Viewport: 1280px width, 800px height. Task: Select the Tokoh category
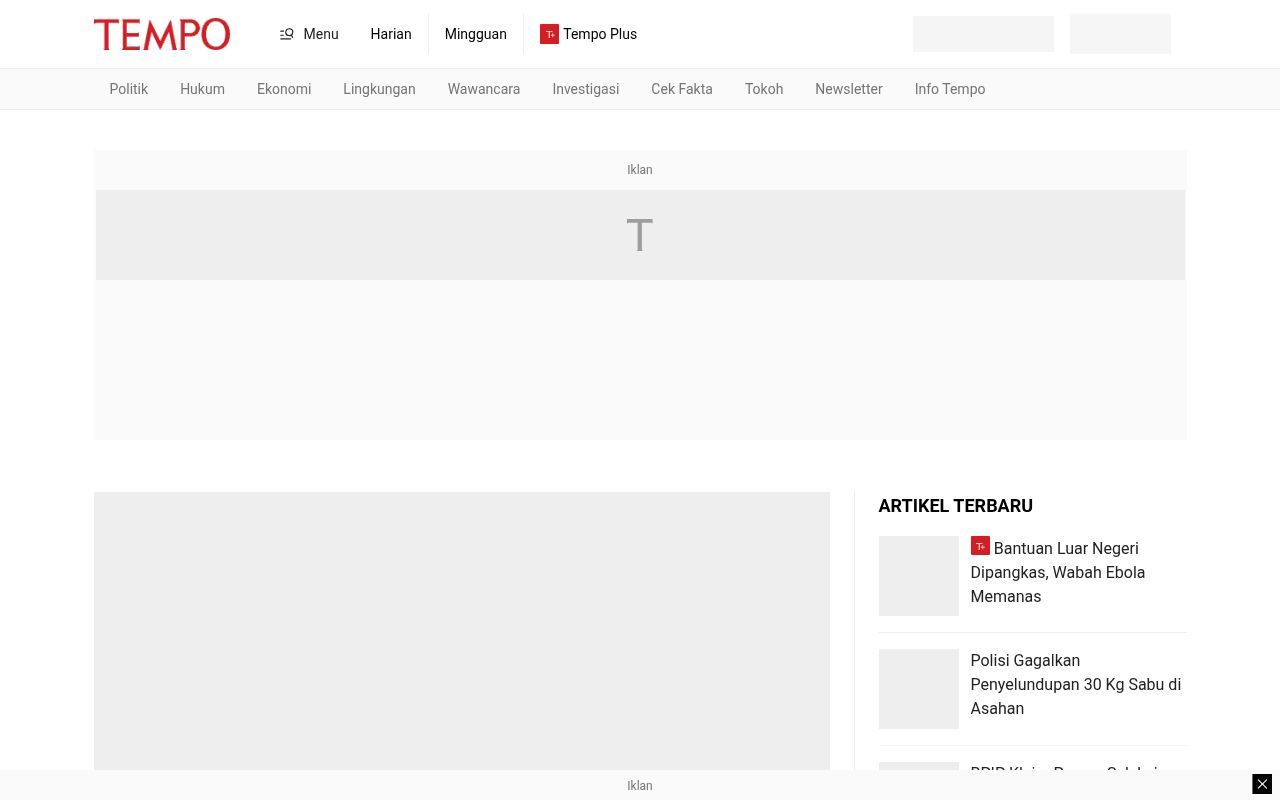tap(764, 89)
